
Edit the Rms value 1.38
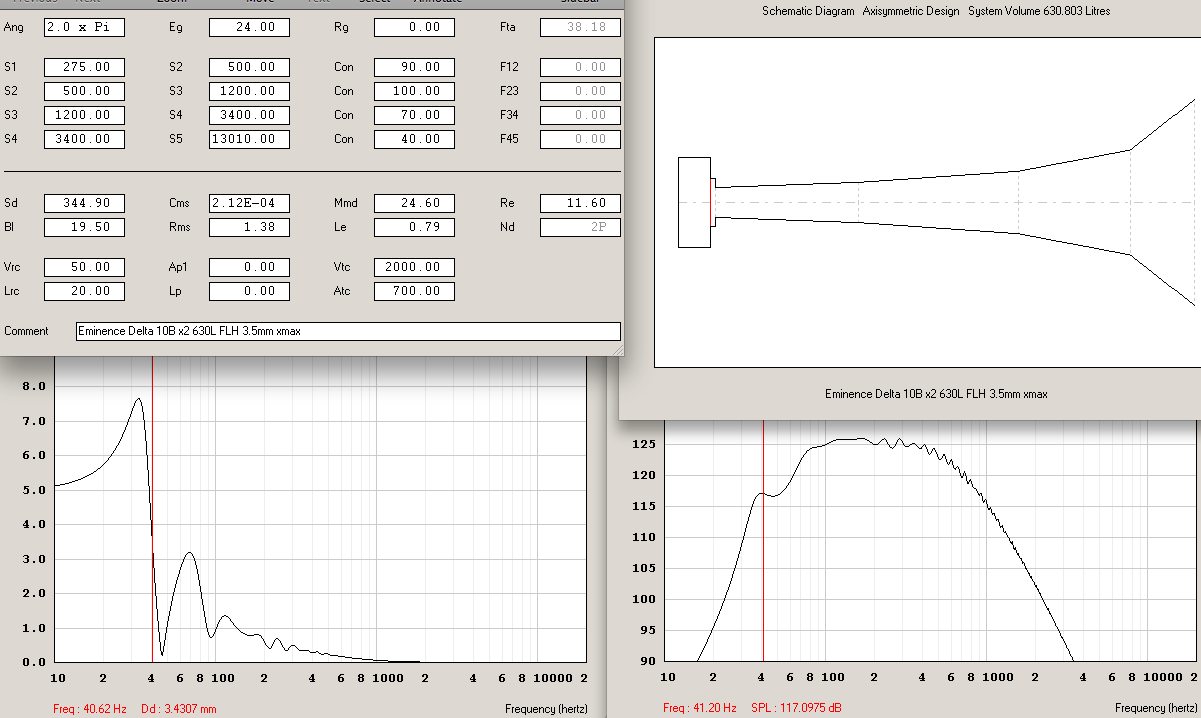point(250,227)
